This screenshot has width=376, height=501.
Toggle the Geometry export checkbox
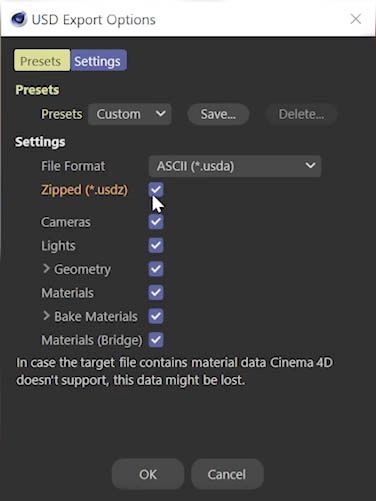point(156,269)
